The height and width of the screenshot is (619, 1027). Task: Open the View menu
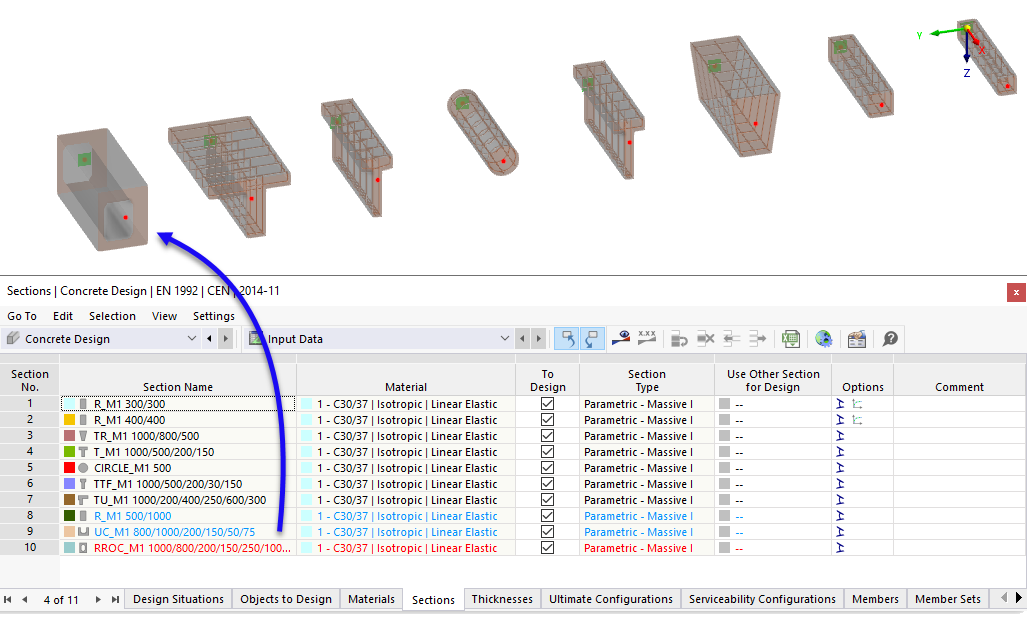coord(164,316)
